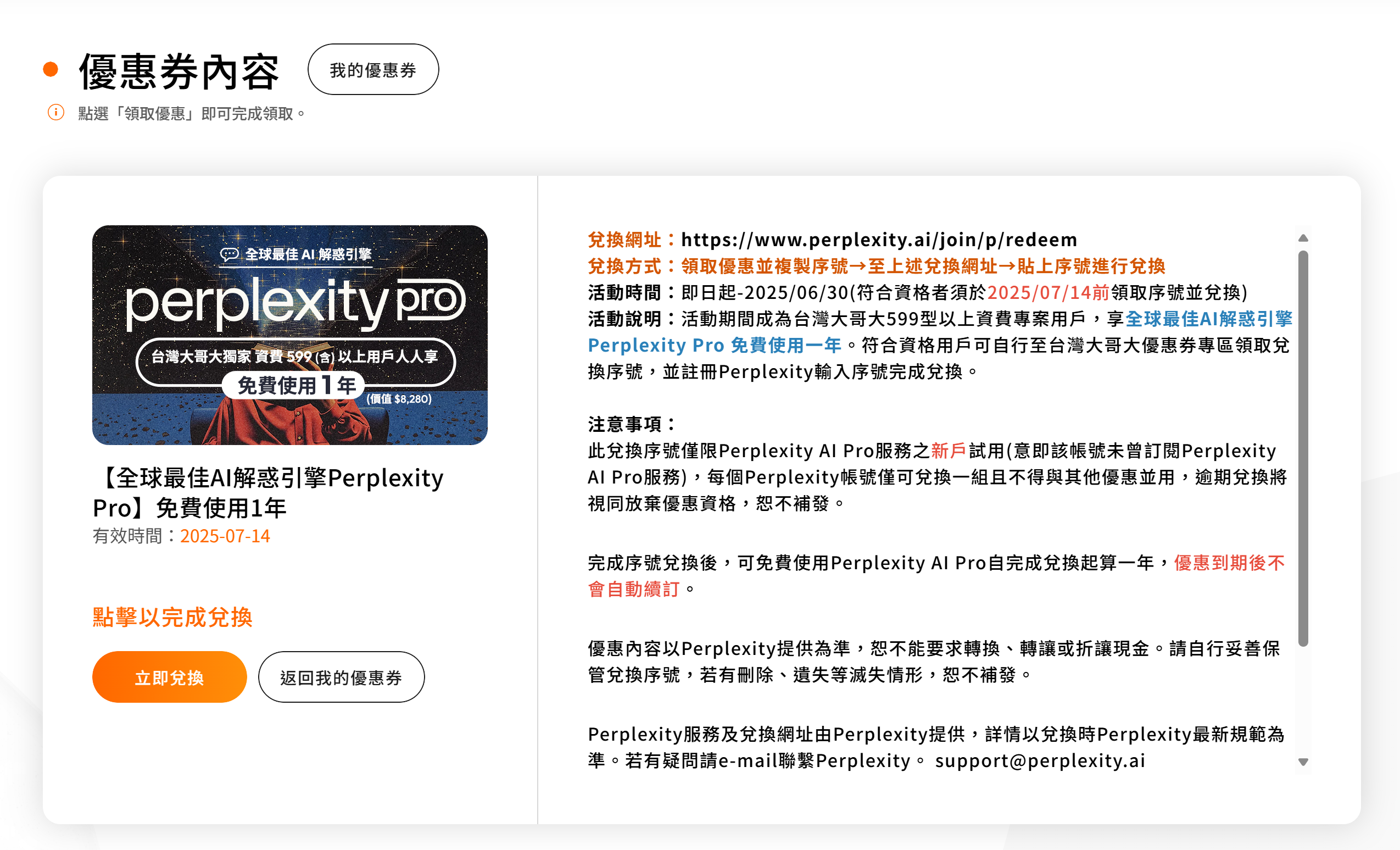Click the support@perplexity.ai email address
This screenshot has height=850, width=1400.
tap(1039, 761)
